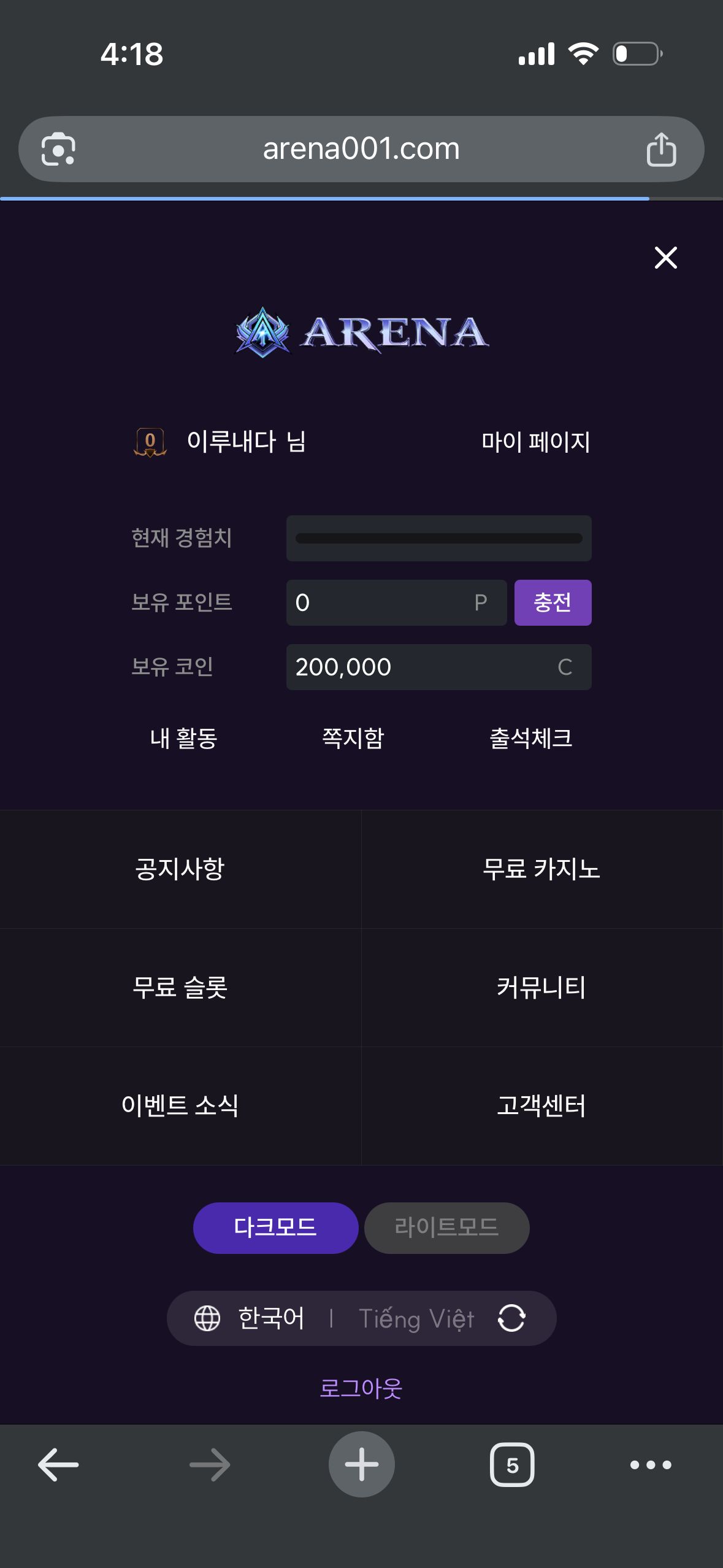
Task: Click the 현재 경험치 experience progress bar
Action: (438, 538)
